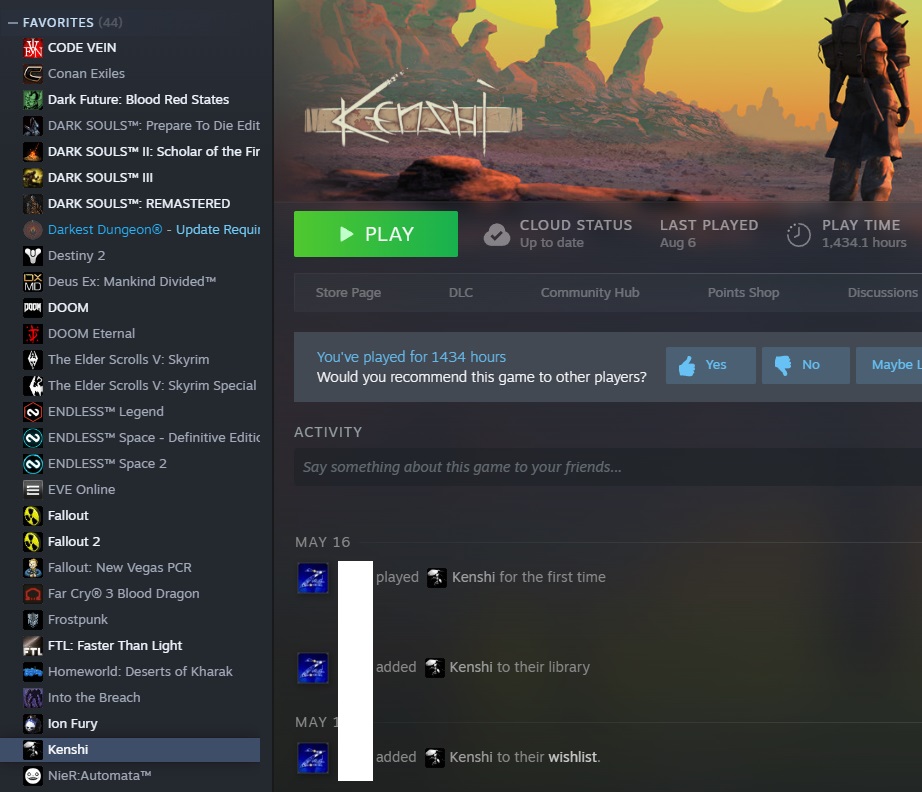Click the DOOM game icon
922x792 pixels.
[x=33, y=308]
